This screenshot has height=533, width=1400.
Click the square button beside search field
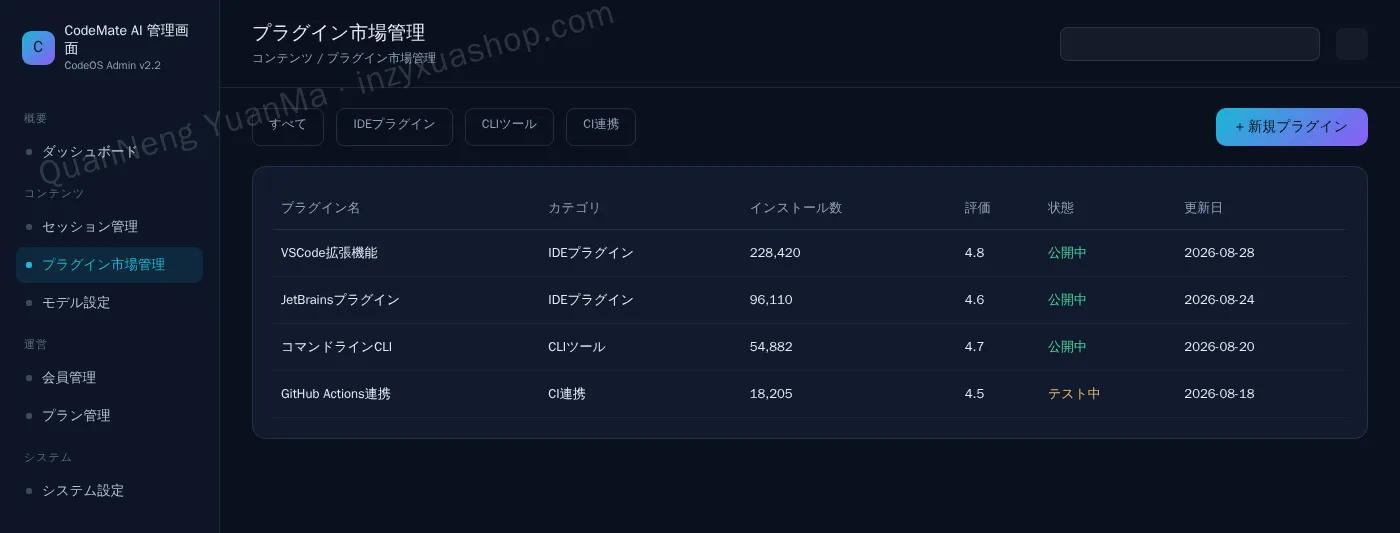tap(1352, 44)
